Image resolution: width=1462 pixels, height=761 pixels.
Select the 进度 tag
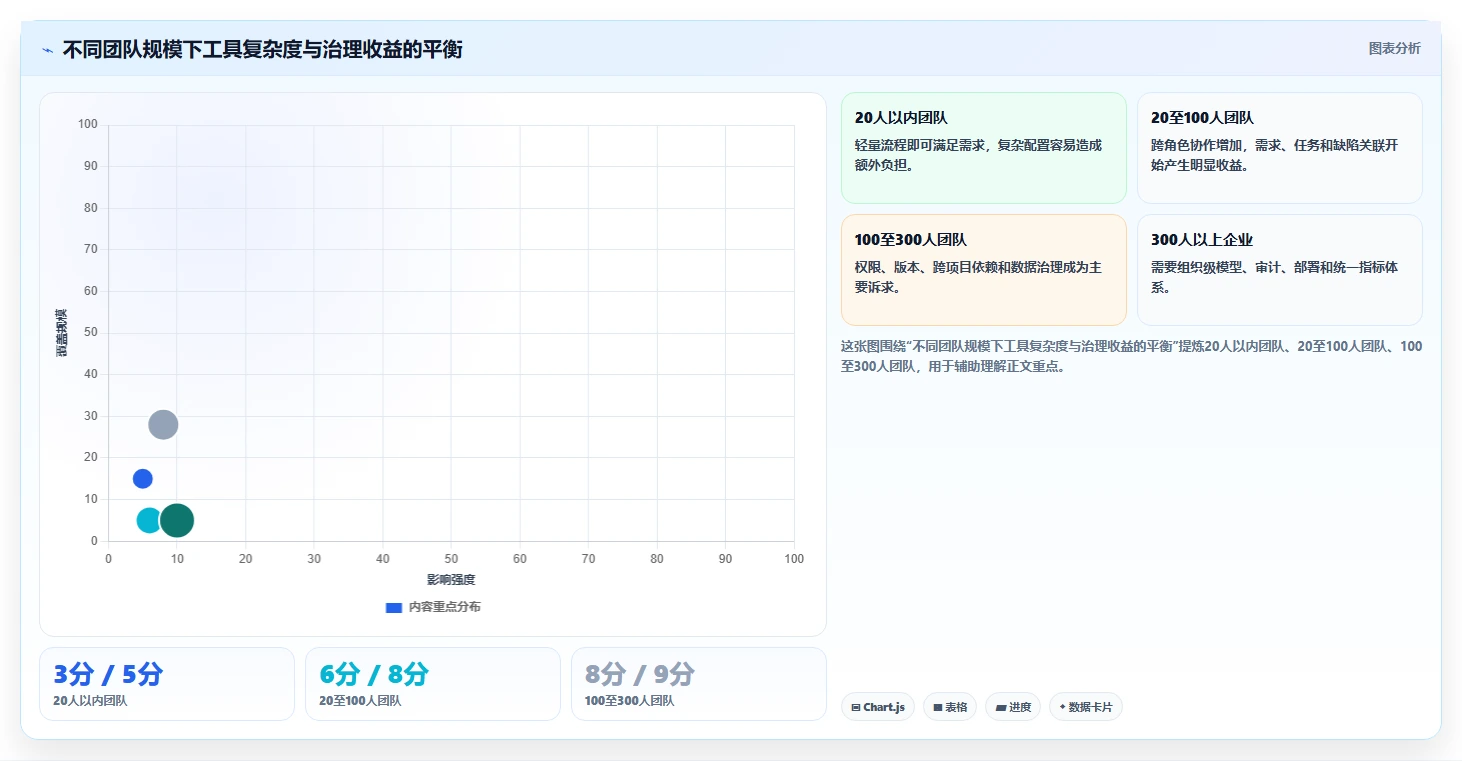[x=1013, y=707]
